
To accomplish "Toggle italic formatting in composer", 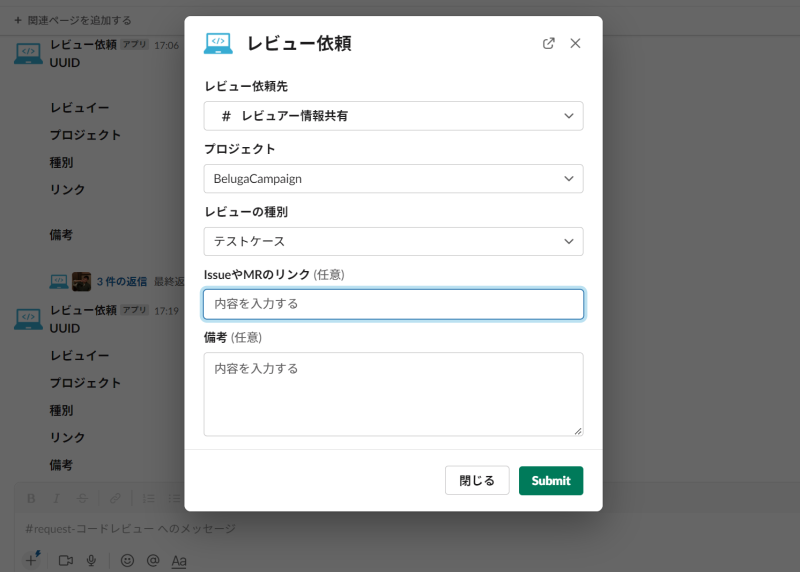I will point(55,498).
